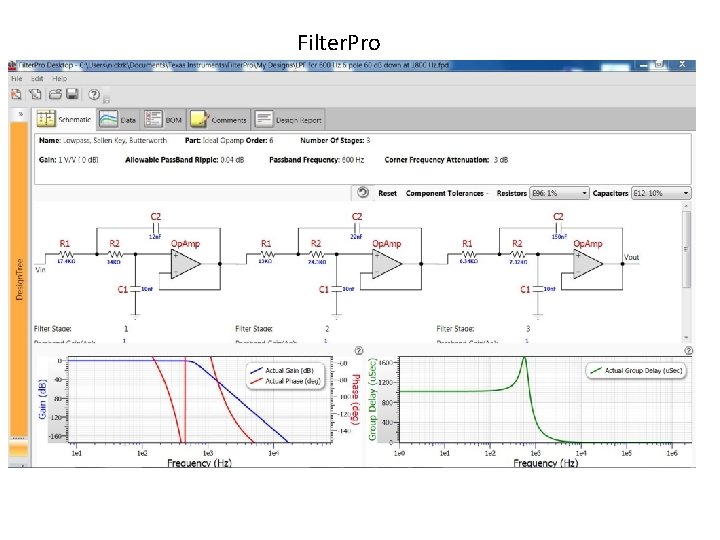Click the OpAmp symbol in stage 2
The image size is (720, 540).
tap(387, 264)
